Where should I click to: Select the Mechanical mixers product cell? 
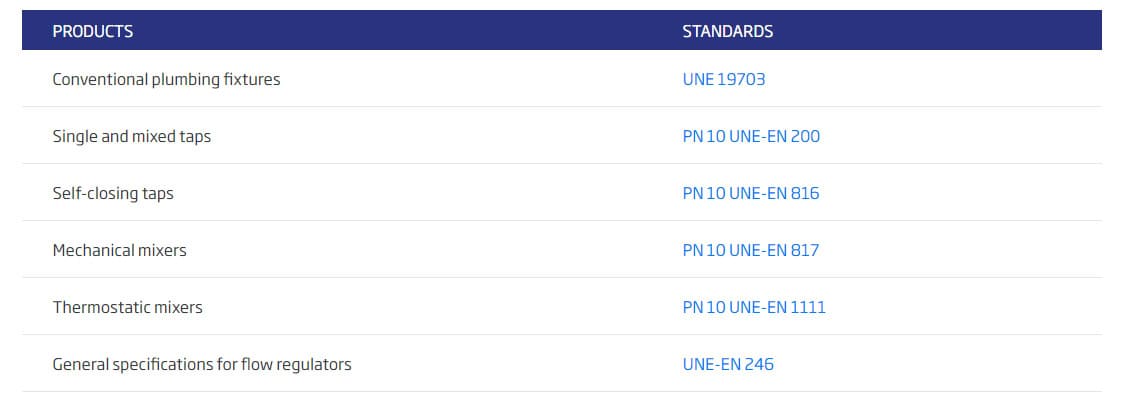click(x=119, y=250)
